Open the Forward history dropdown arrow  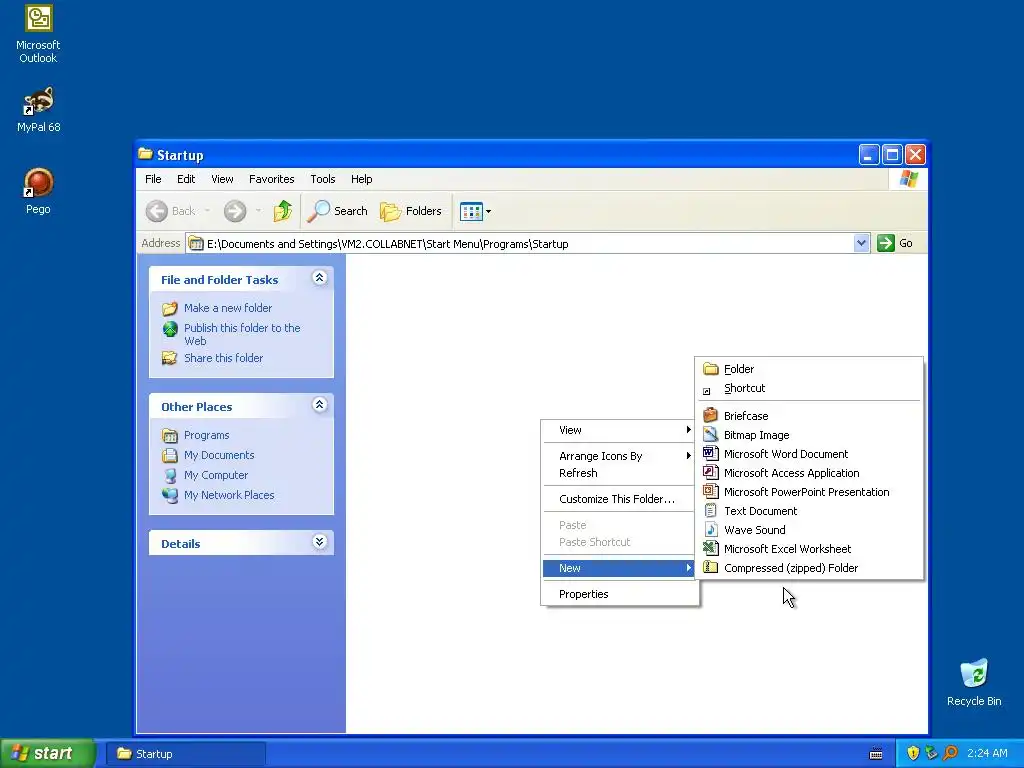click(x=258, y=211)
